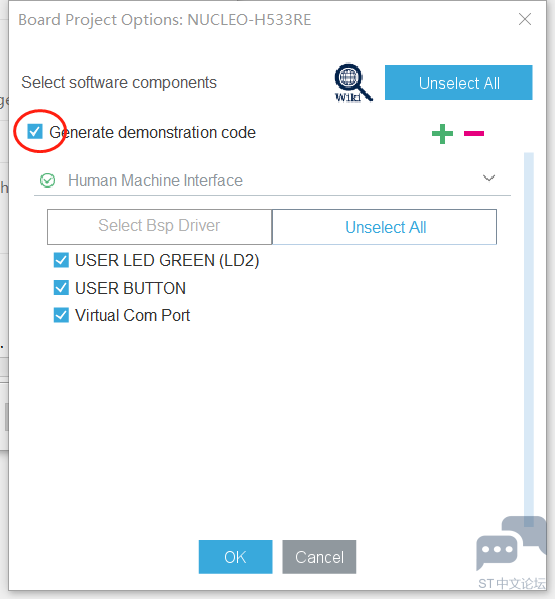The image size is (555, 599).
Task: Uncheck the USER BUTTON checkbox
Action: coord(61,288)
